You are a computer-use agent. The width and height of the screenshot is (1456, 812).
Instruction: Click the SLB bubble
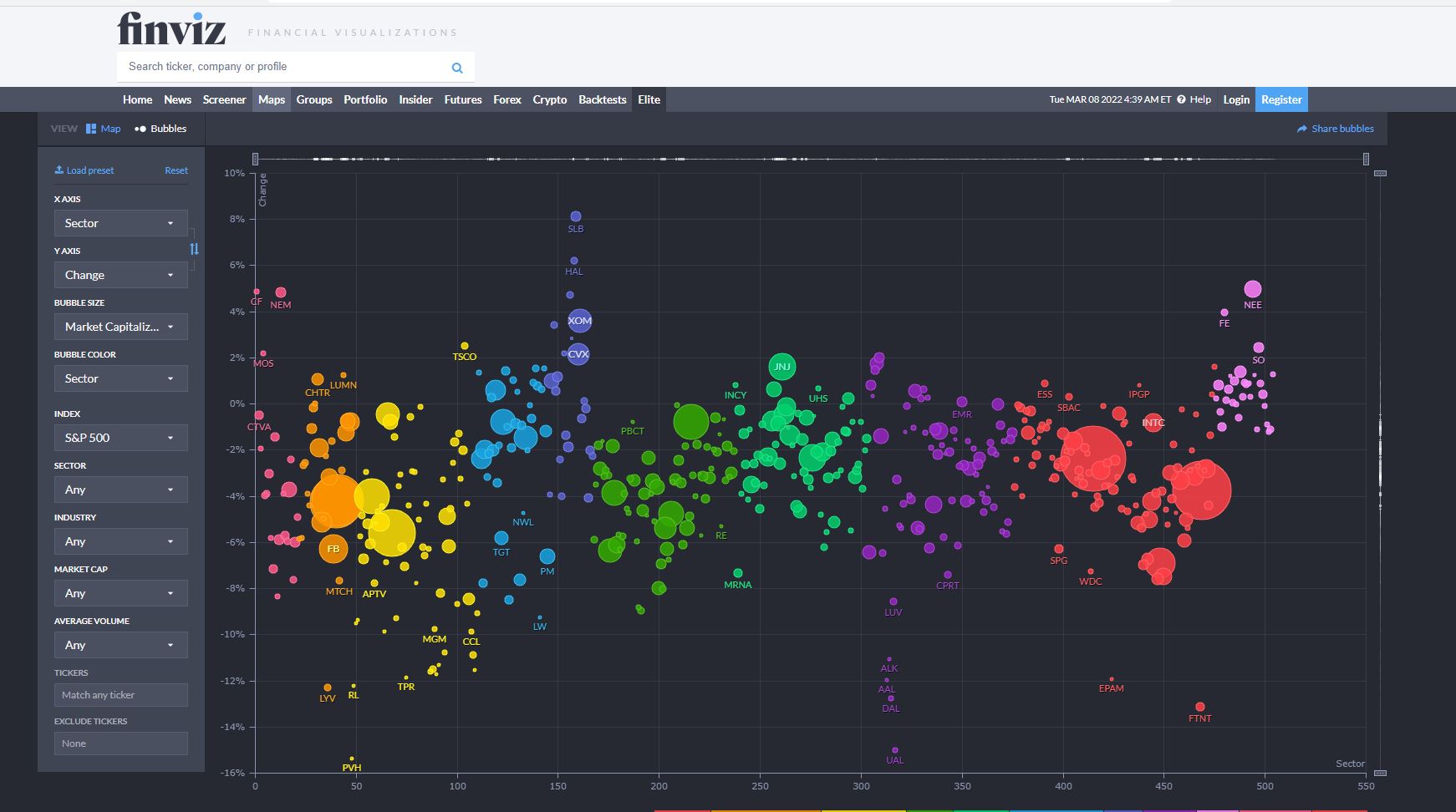pyautogui.click(x=576, y=216)
